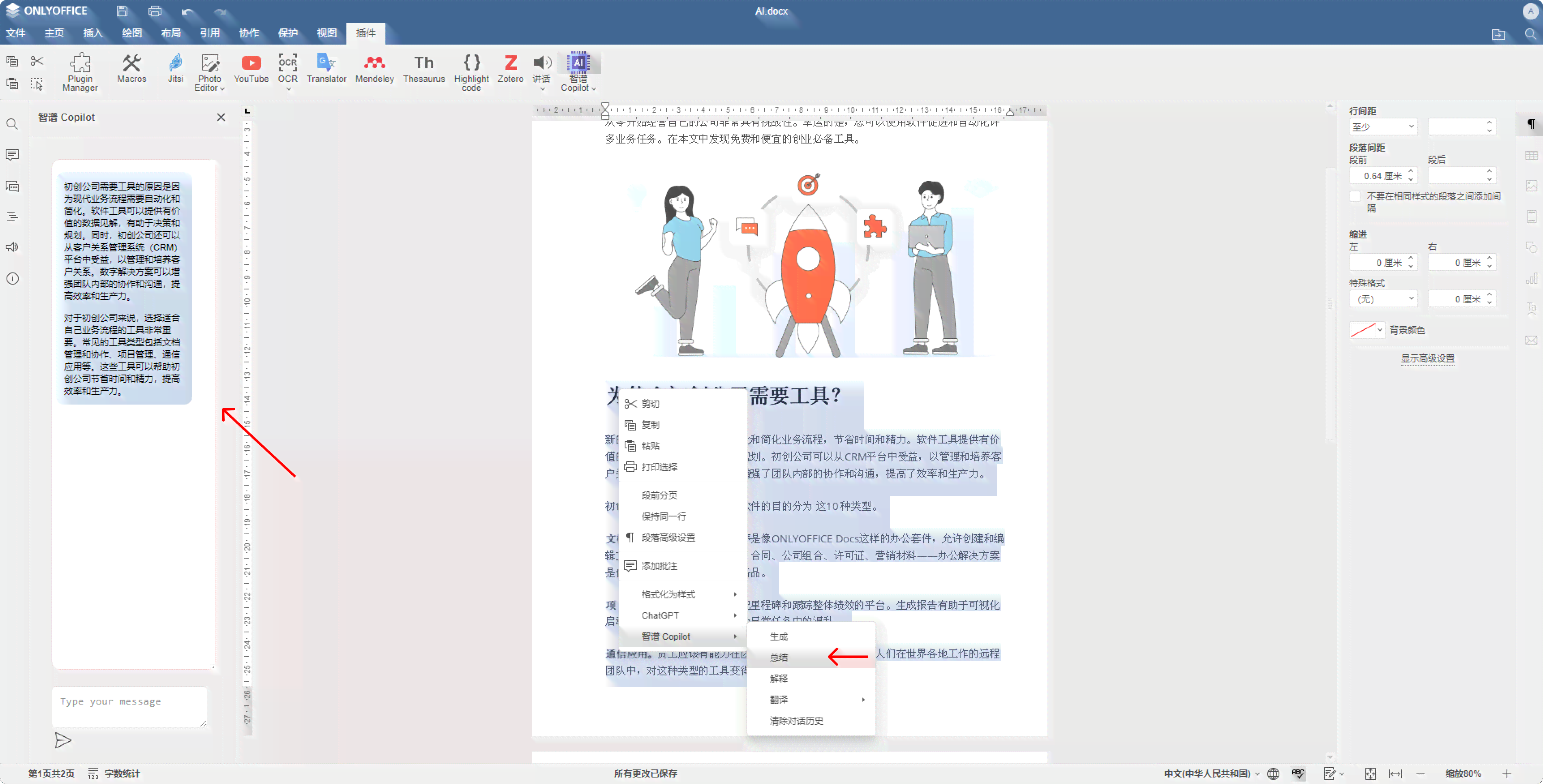
Task: Open the document language selector
Action: (1211, 774)
